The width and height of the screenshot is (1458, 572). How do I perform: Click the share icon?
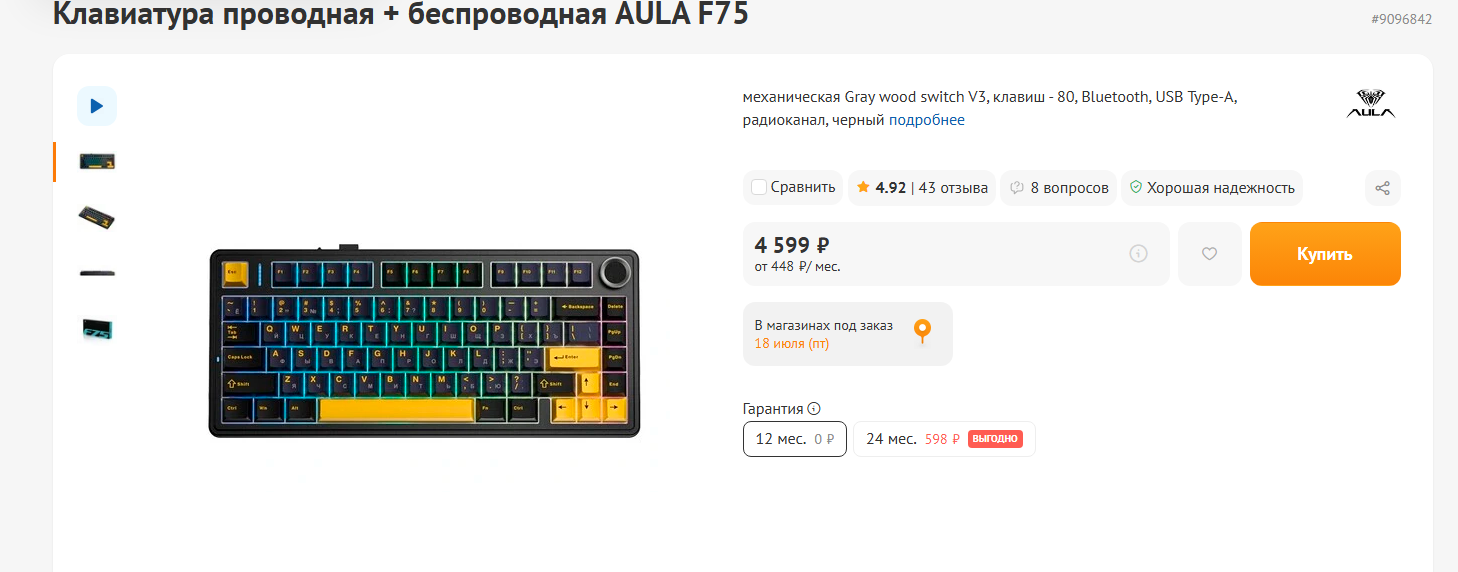coord(1382,188)
